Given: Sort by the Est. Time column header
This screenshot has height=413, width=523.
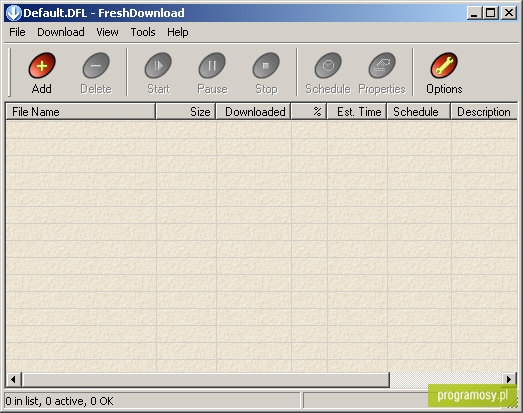Looking at the screenshot, I should (x=357, y=111).
